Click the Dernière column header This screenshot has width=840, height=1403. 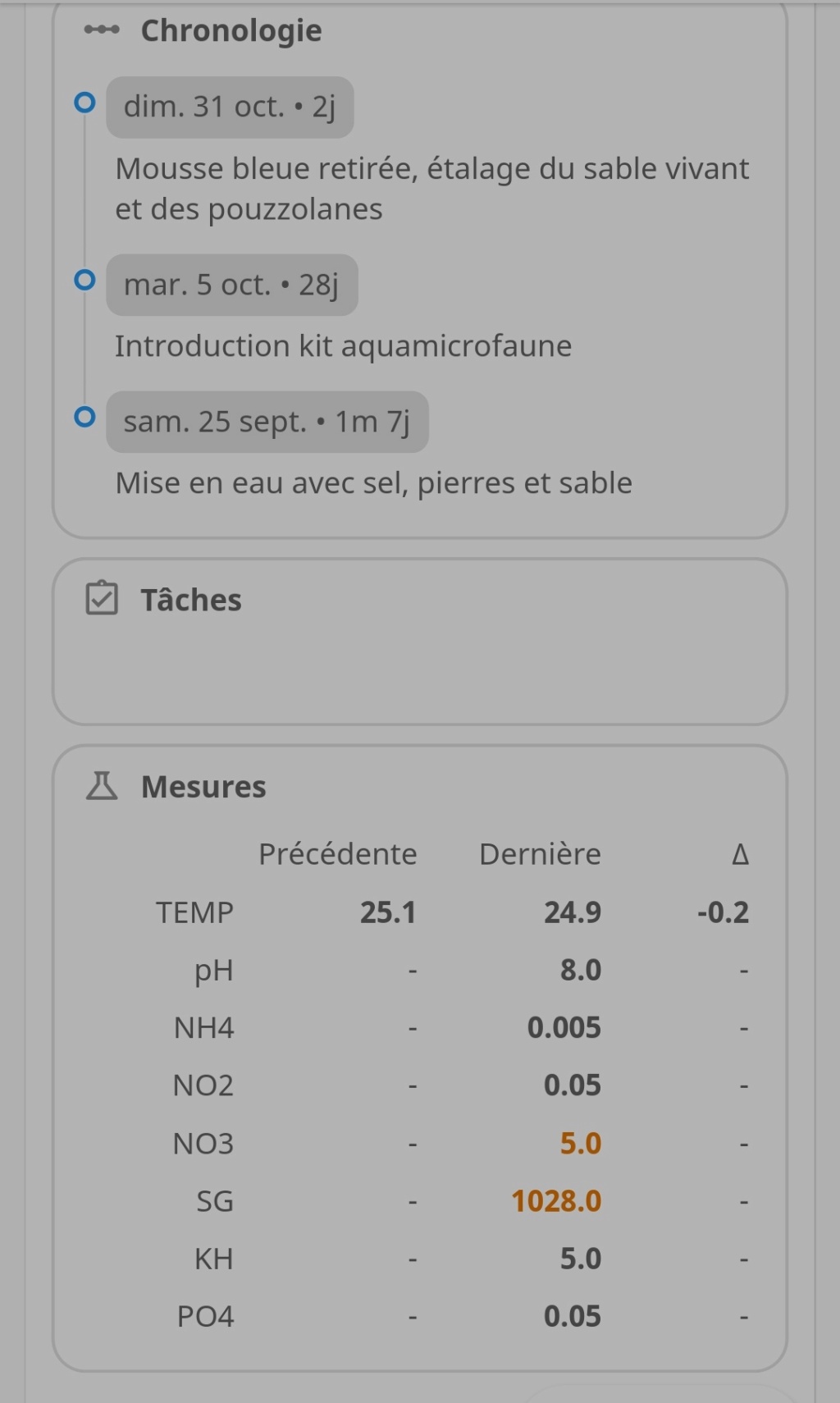pos(540,854)
